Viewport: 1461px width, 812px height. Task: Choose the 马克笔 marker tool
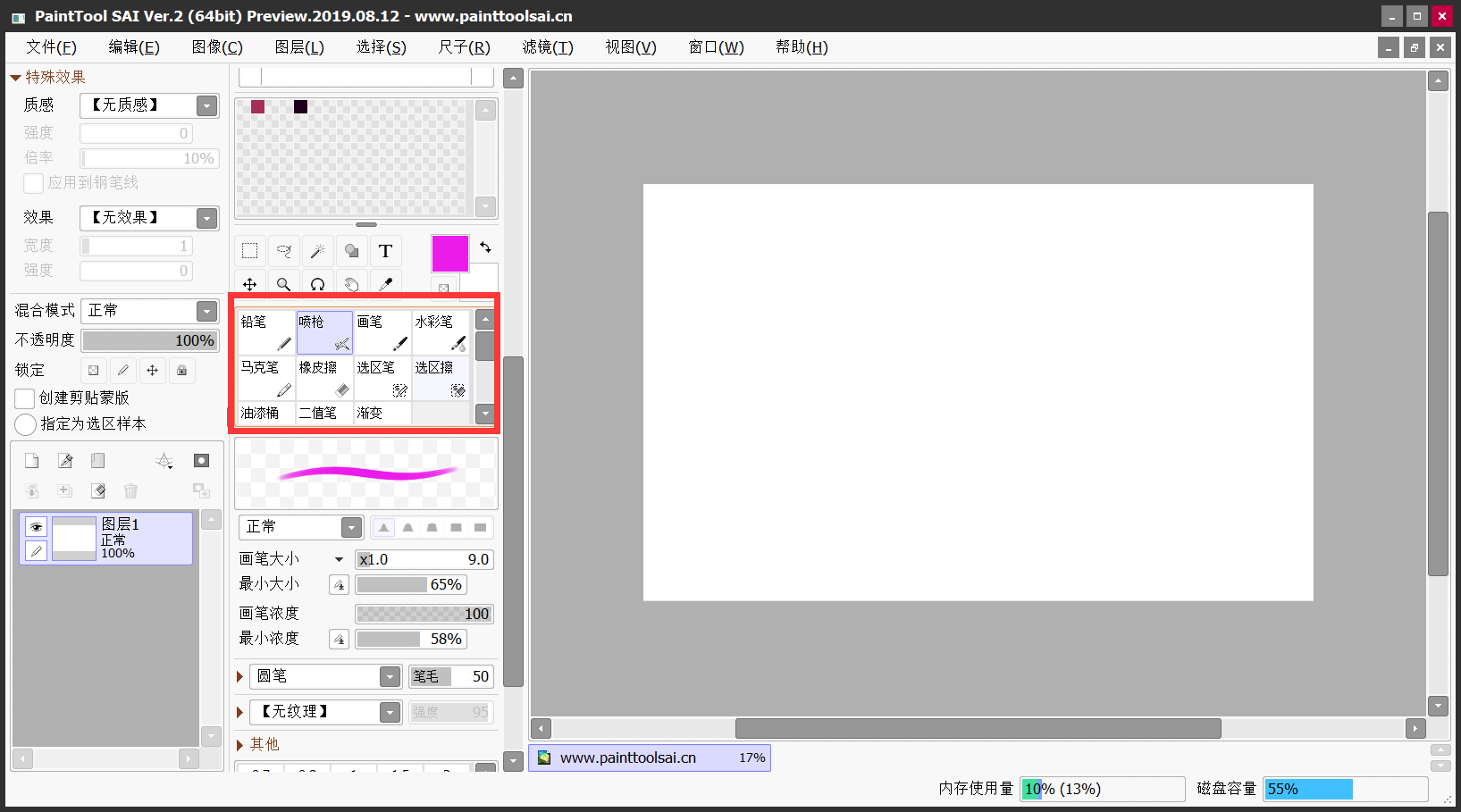(266, 378)
